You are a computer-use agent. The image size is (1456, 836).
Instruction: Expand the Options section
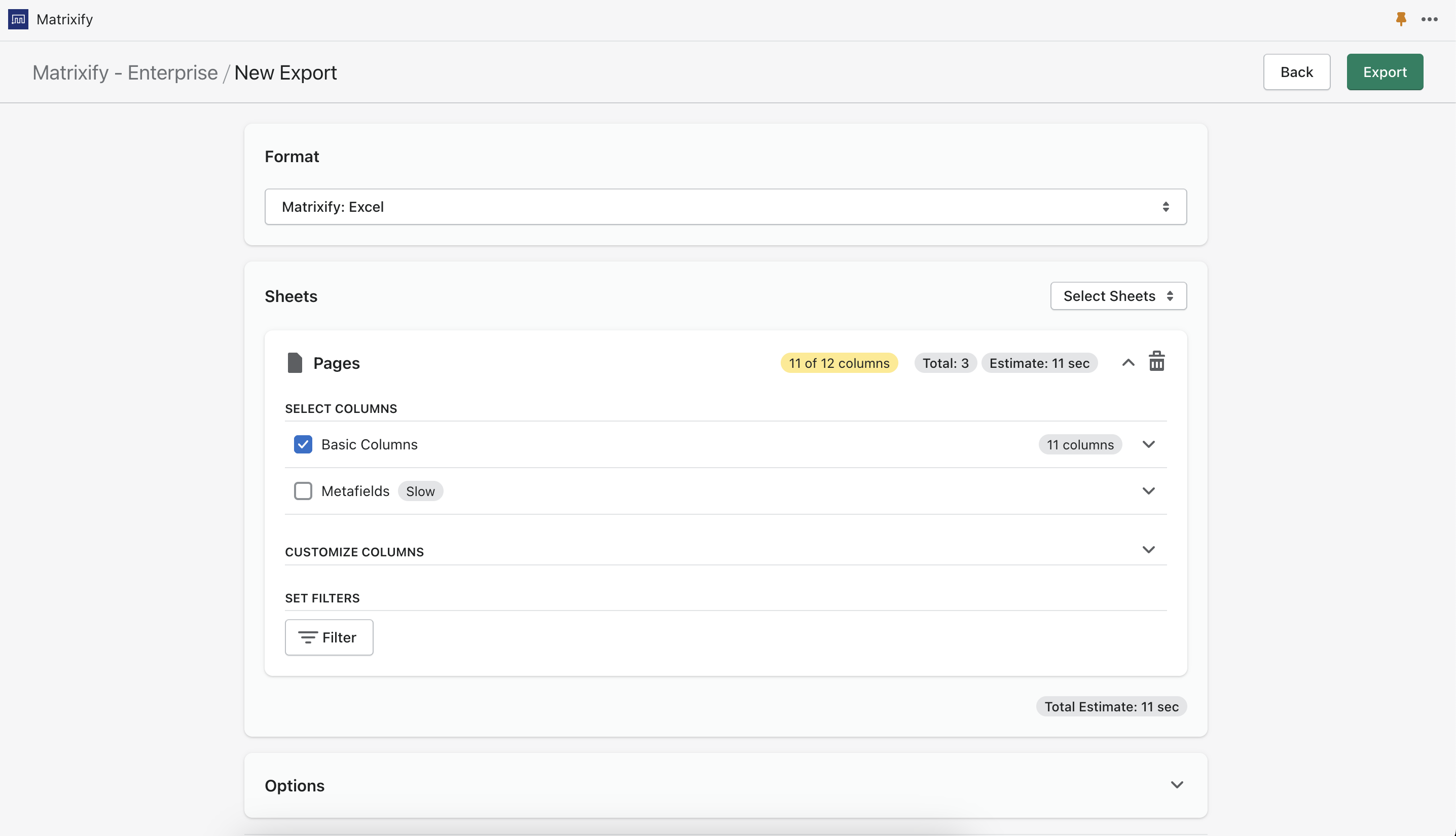1177,785
